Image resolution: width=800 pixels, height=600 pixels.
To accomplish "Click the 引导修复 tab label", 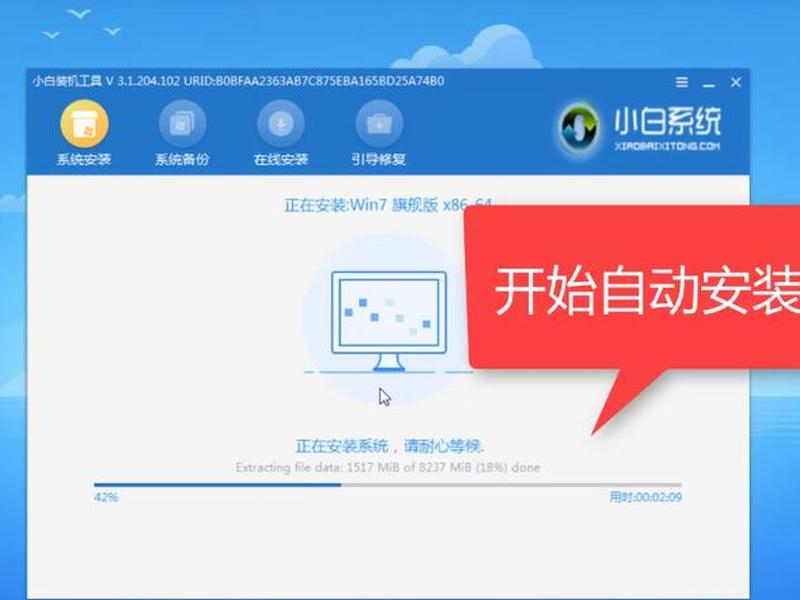I will pos(379,160).
